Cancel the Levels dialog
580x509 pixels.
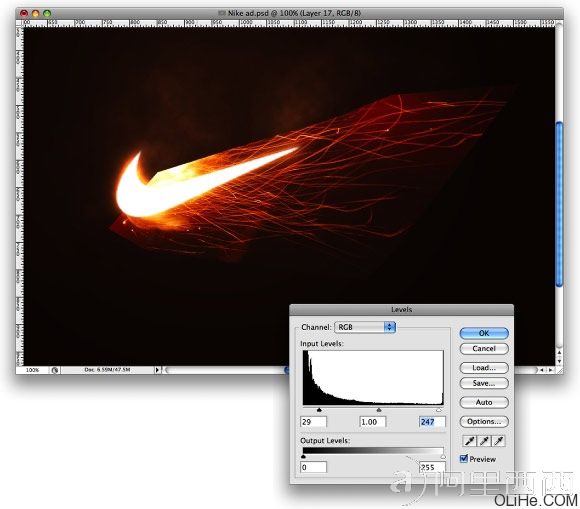coord(484,348)
